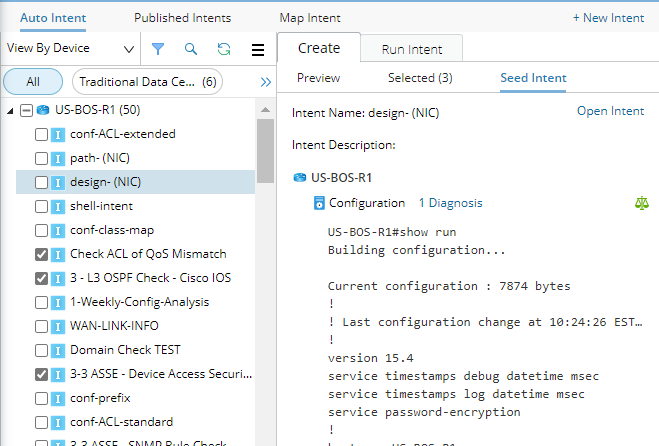This screenshot has height=446, width=659.
Task: Expand more filter tags with double chevron
Action: click(266, 82)
